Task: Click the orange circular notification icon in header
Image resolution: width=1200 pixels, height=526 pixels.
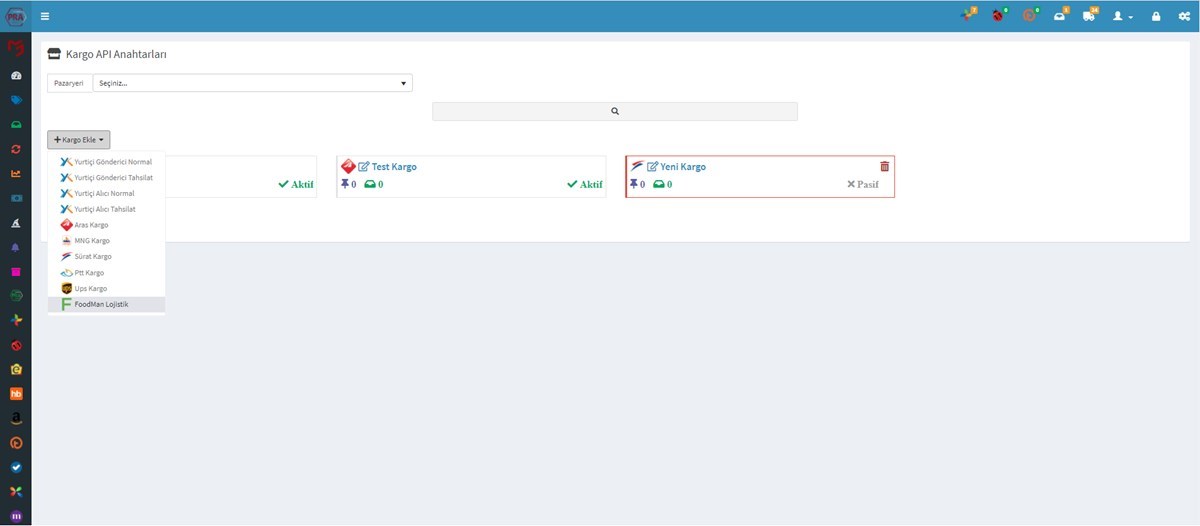Action: click(1029, 16)
